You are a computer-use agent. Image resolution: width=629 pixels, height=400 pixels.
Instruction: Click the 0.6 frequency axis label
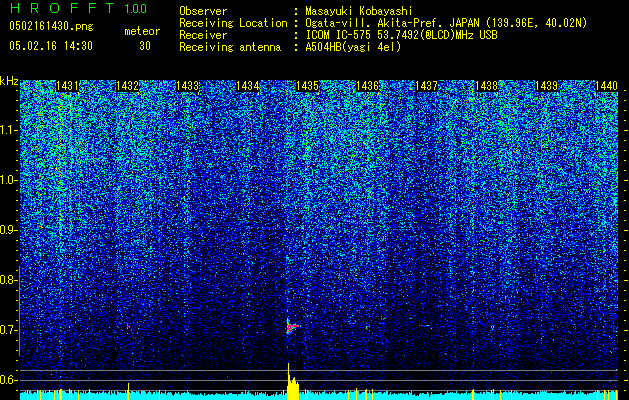click(8, 380)
